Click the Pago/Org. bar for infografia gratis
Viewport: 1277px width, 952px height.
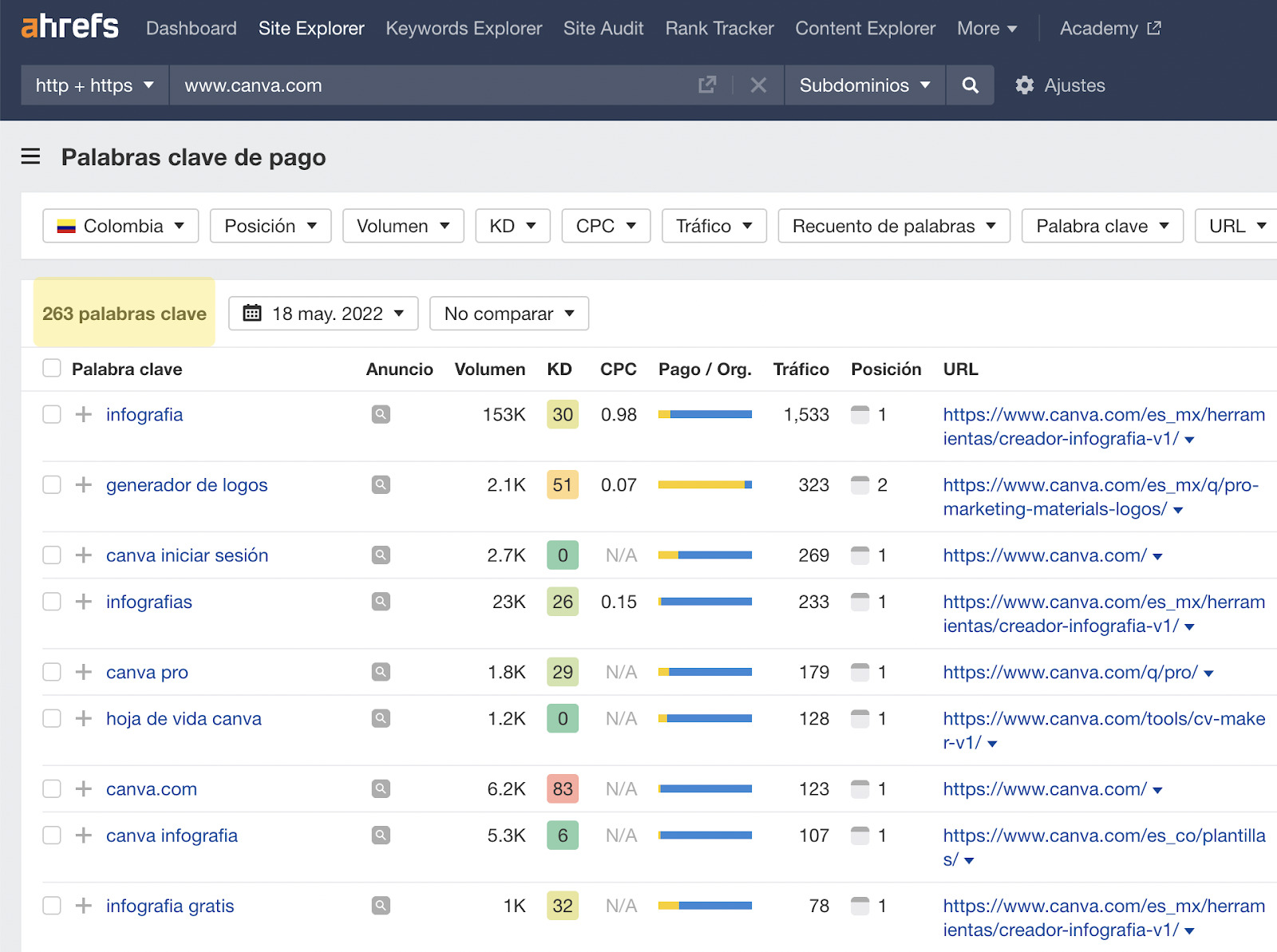click(x=705, y=906)
